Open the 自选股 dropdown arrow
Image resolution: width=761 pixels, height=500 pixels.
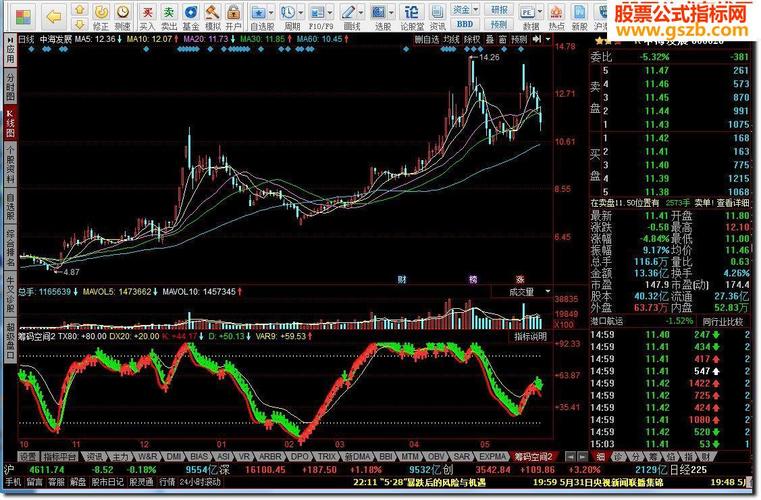[x=271, y=12]
